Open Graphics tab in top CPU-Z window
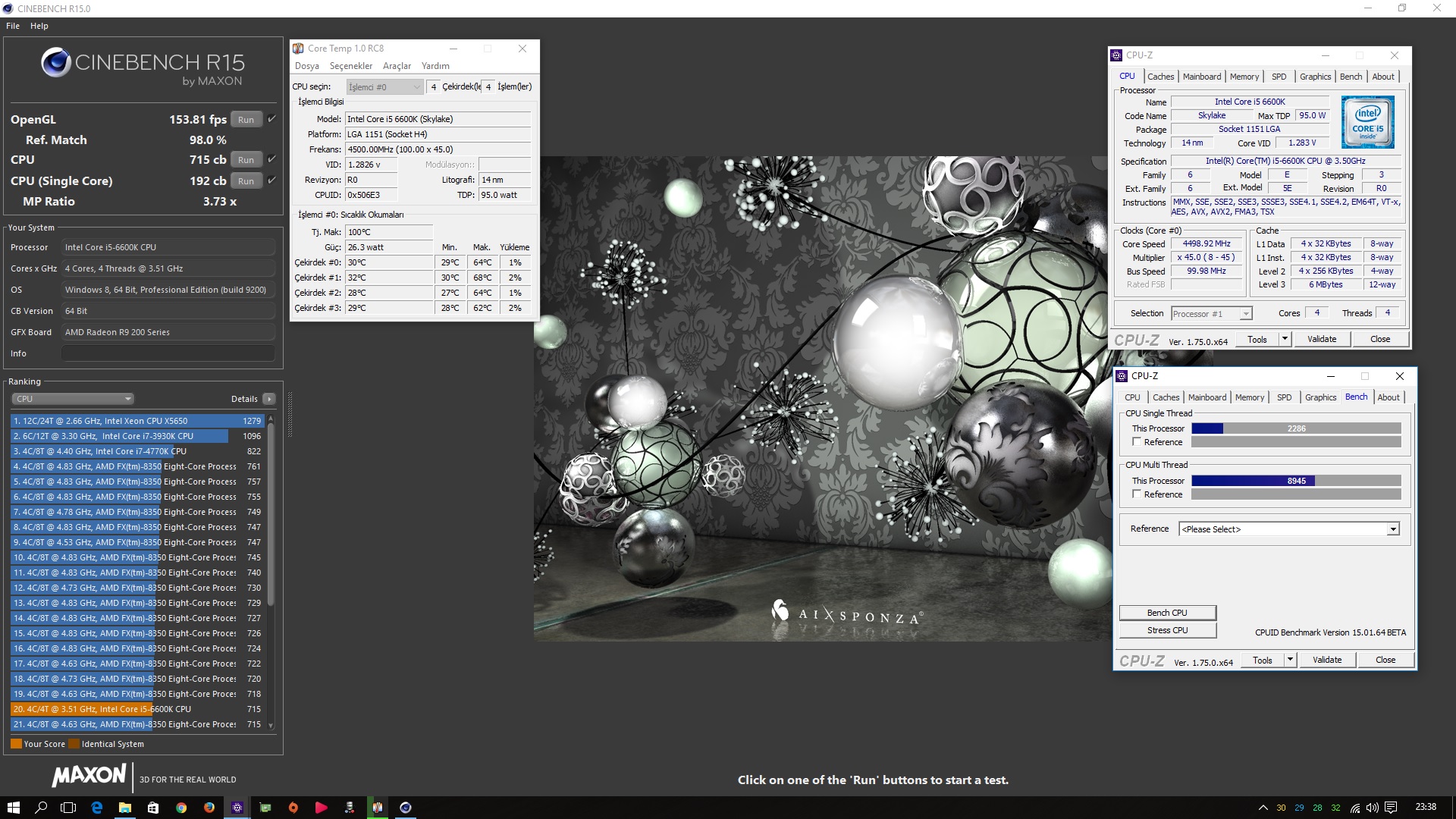1456x819 pixels. point(1315,77)
